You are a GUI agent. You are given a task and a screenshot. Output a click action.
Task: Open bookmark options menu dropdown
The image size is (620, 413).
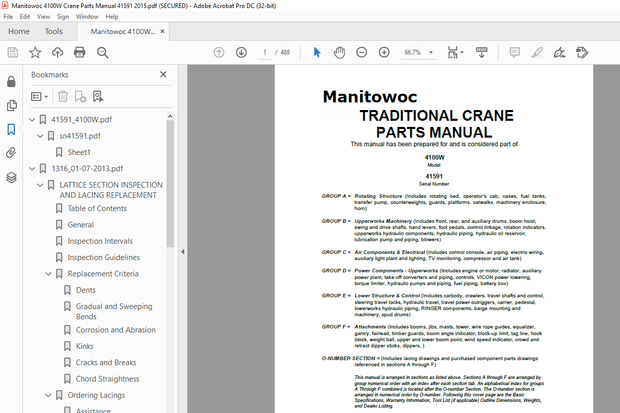40,96
